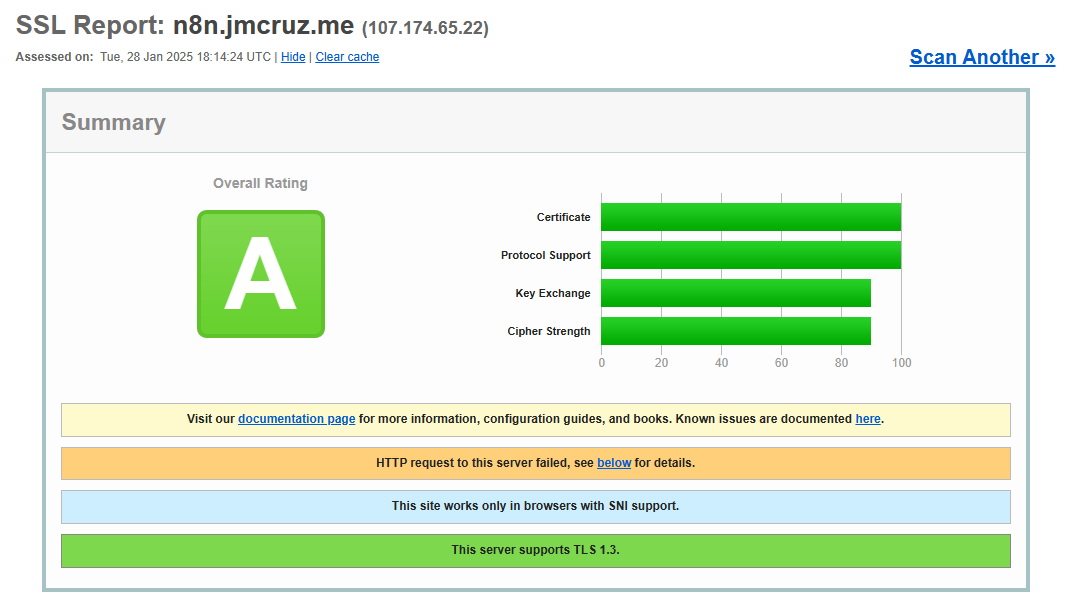Click the IP address (107.174.65.22)
The image size is (1069, 603).
point(425,28)
